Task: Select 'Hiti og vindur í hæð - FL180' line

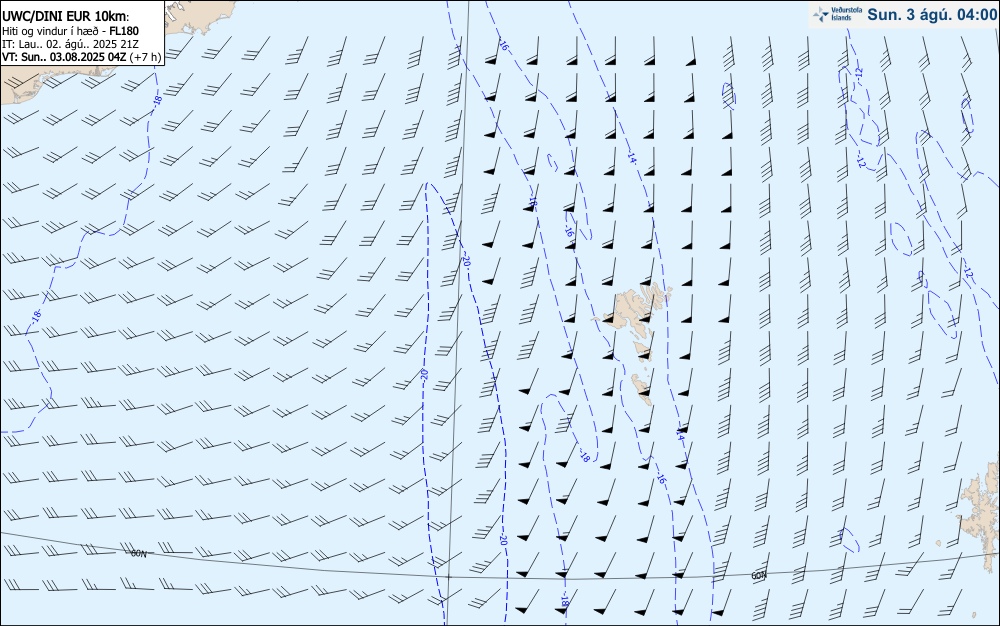Action: point(70,31)
